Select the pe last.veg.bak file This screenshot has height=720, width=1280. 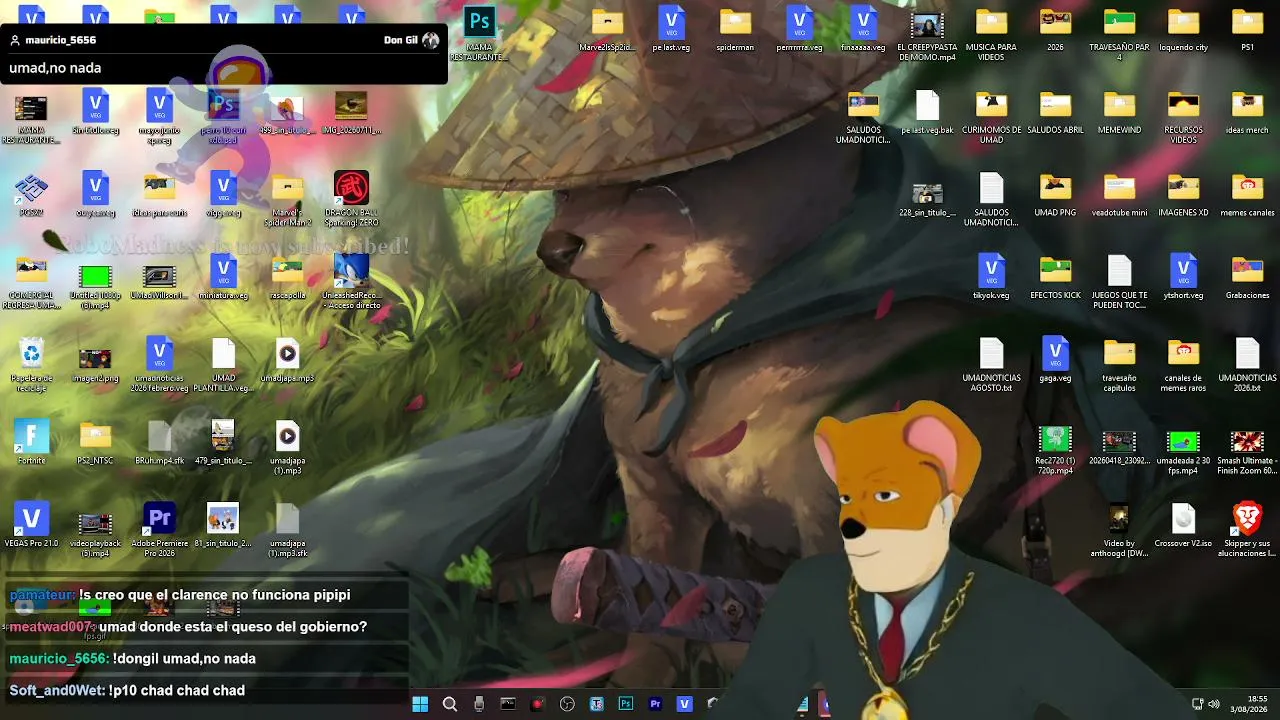[x=927, y=111]
